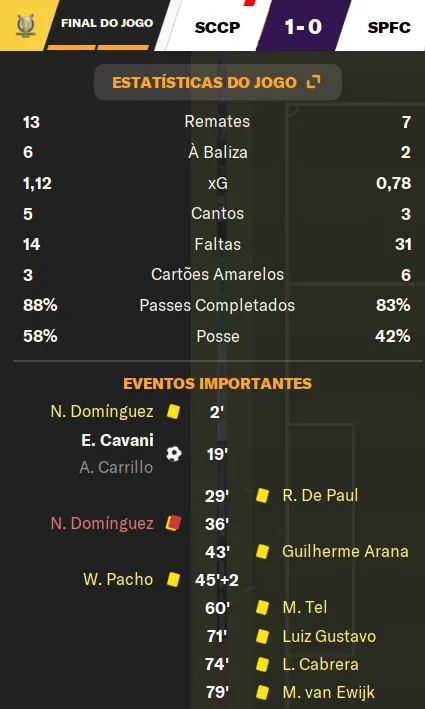Image resolution: width=425 pixels, height=709 pixels.
Task: Click the yellow card icon next to M. Tel
Action: click(x=262, y=607)
